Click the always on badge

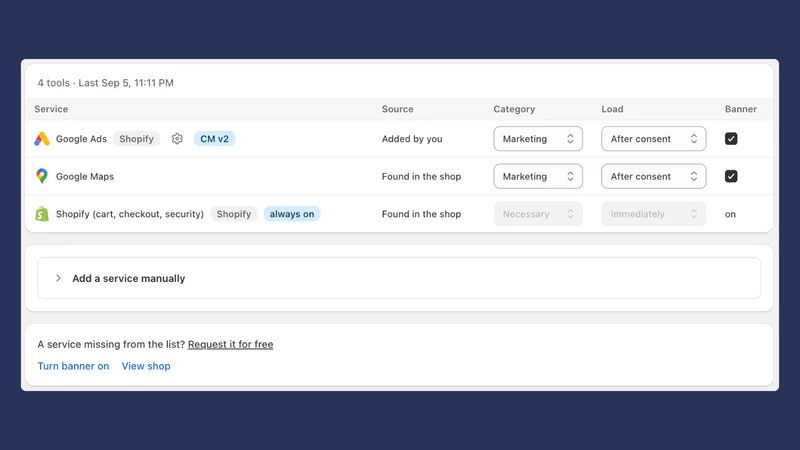292,214
